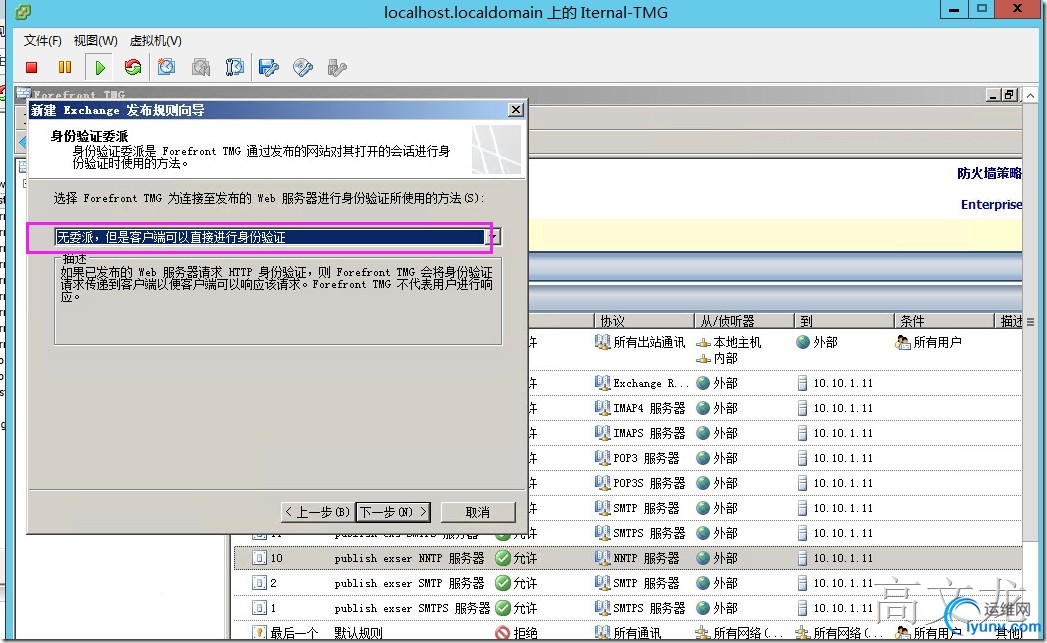Cancel the wizard with 取消
Viewport: 1047px width, 643px height.
[x=477, y=512]
